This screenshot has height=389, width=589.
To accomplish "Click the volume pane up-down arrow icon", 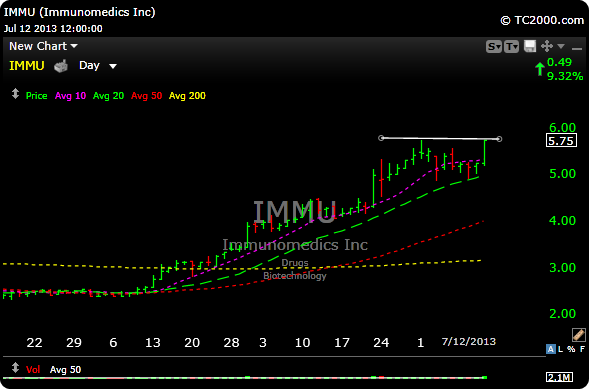I will [15, 367].
